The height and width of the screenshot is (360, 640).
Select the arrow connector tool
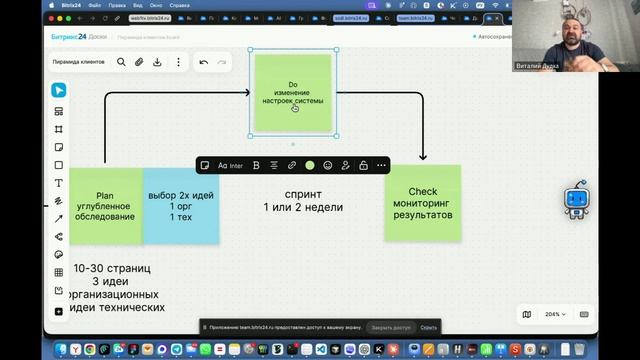tap(59, 219)
